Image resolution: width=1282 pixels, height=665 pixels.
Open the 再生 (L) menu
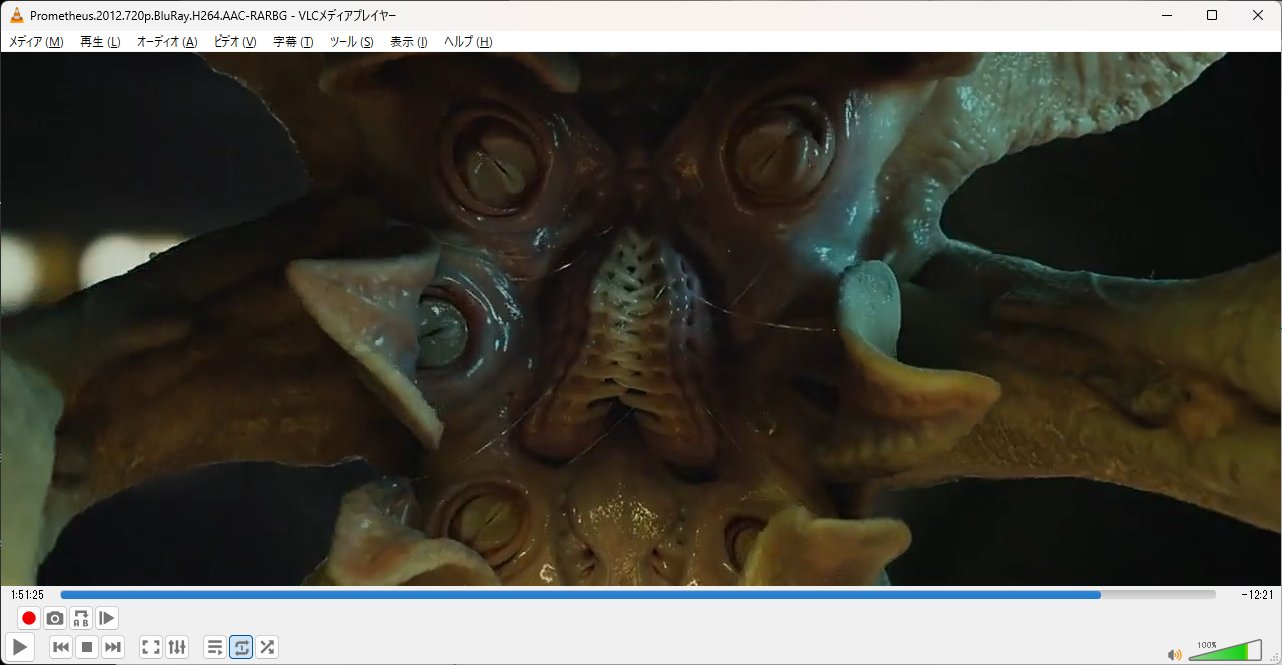tap(100, 41)
